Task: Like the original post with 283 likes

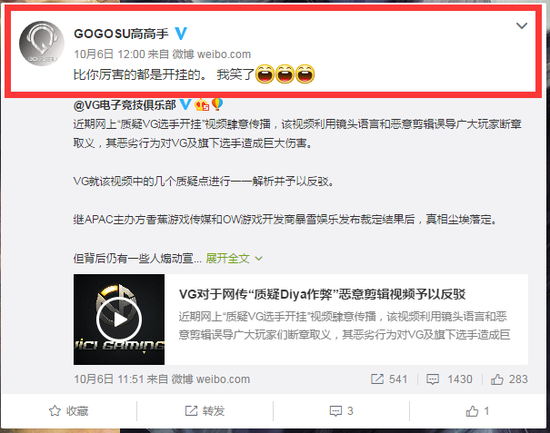Action: 509,379
